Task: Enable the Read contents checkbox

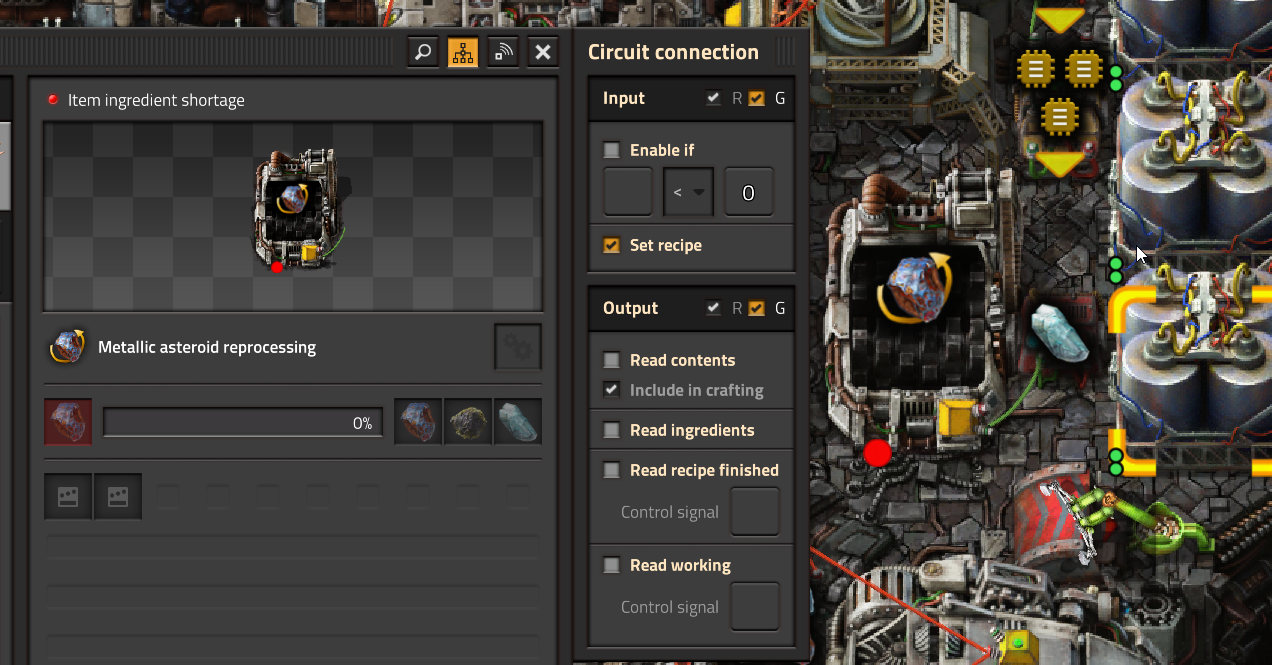Action: 612,360
